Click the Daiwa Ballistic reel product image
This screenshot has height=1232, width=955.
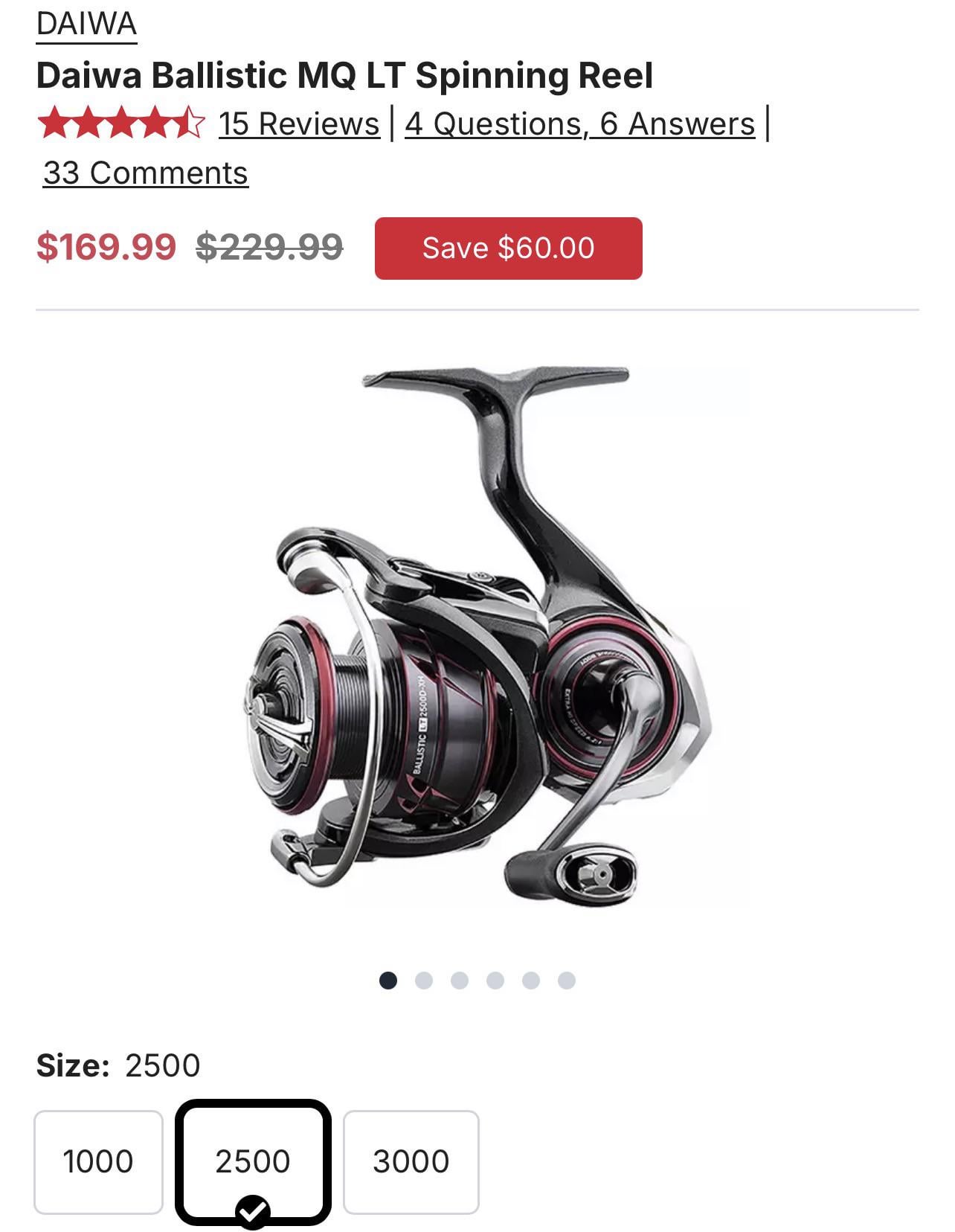[x=477, y=636]
